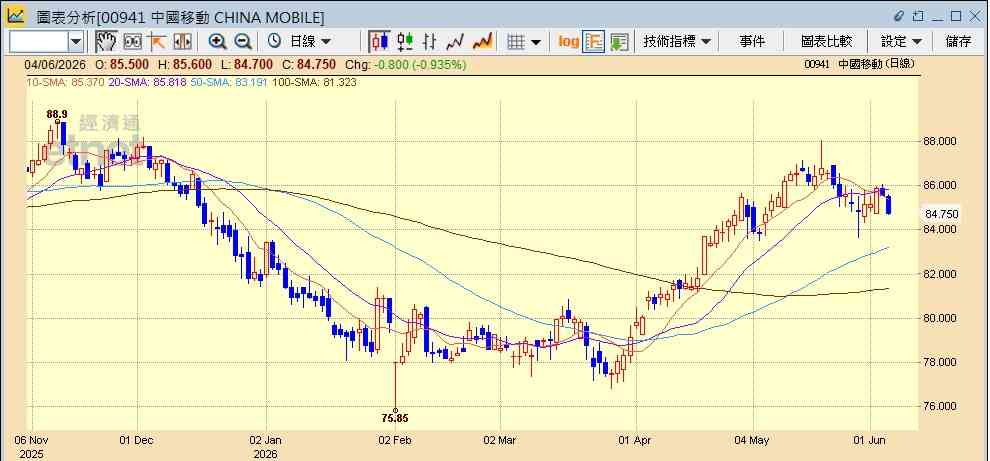This screenshot has height=461, width=990.
Task: Switch to OHLC bar chart style
Action: click(429, 42)
